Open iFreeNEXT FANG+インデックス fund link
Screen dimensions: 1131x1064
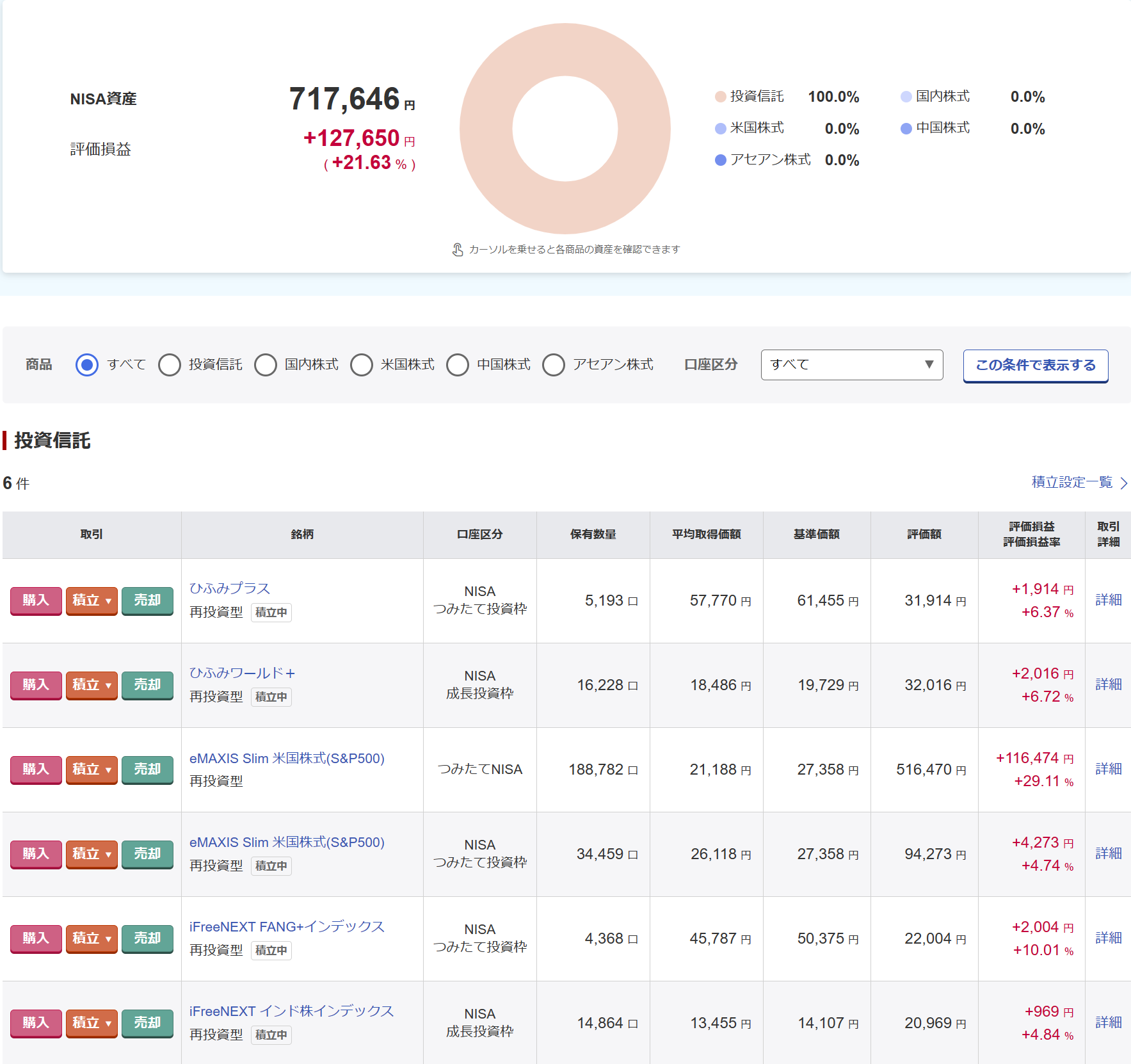point(287,926)
